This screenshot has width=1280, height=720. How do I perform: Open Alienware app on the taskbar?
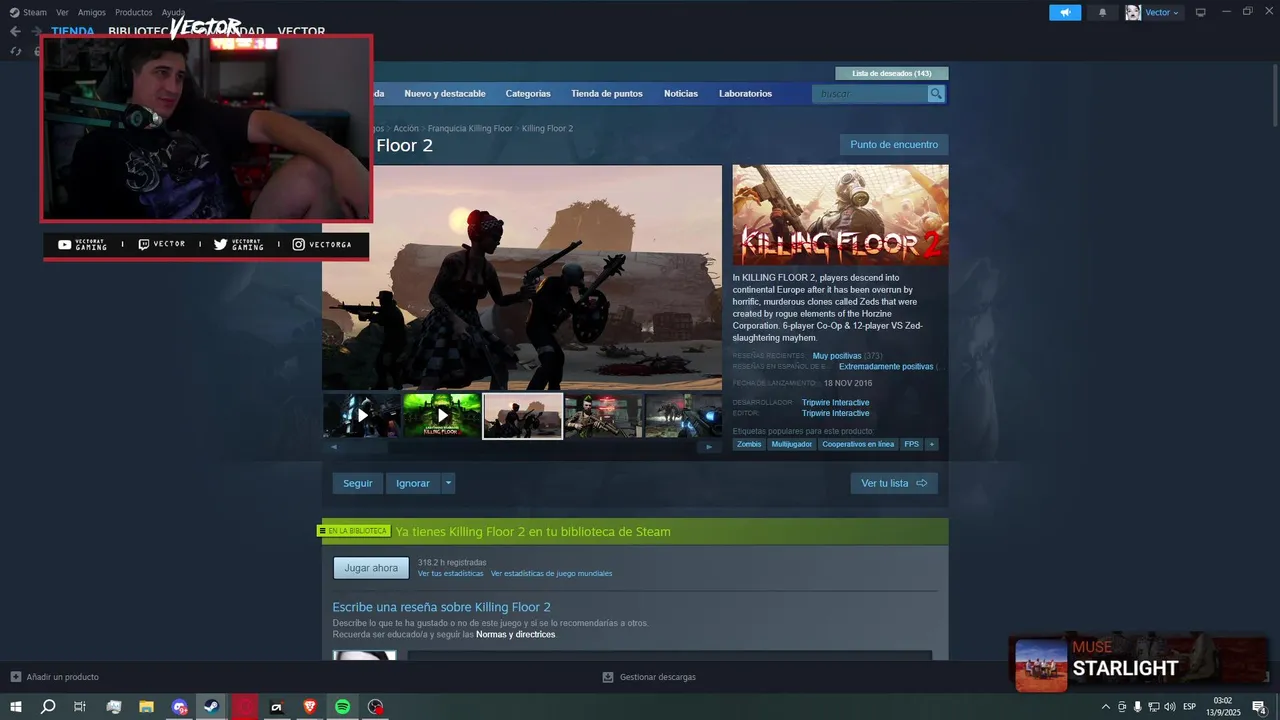(277, 707)
